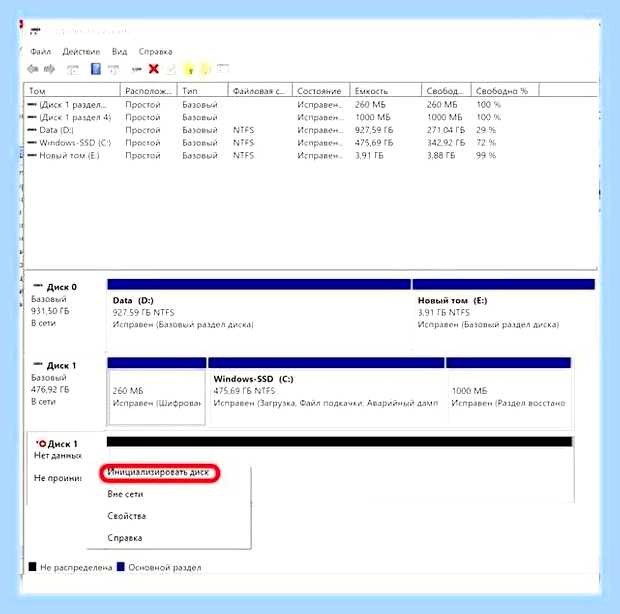Open the Вид menu
This screenshot has width=620, height=614.
click(x=119, y=52)
